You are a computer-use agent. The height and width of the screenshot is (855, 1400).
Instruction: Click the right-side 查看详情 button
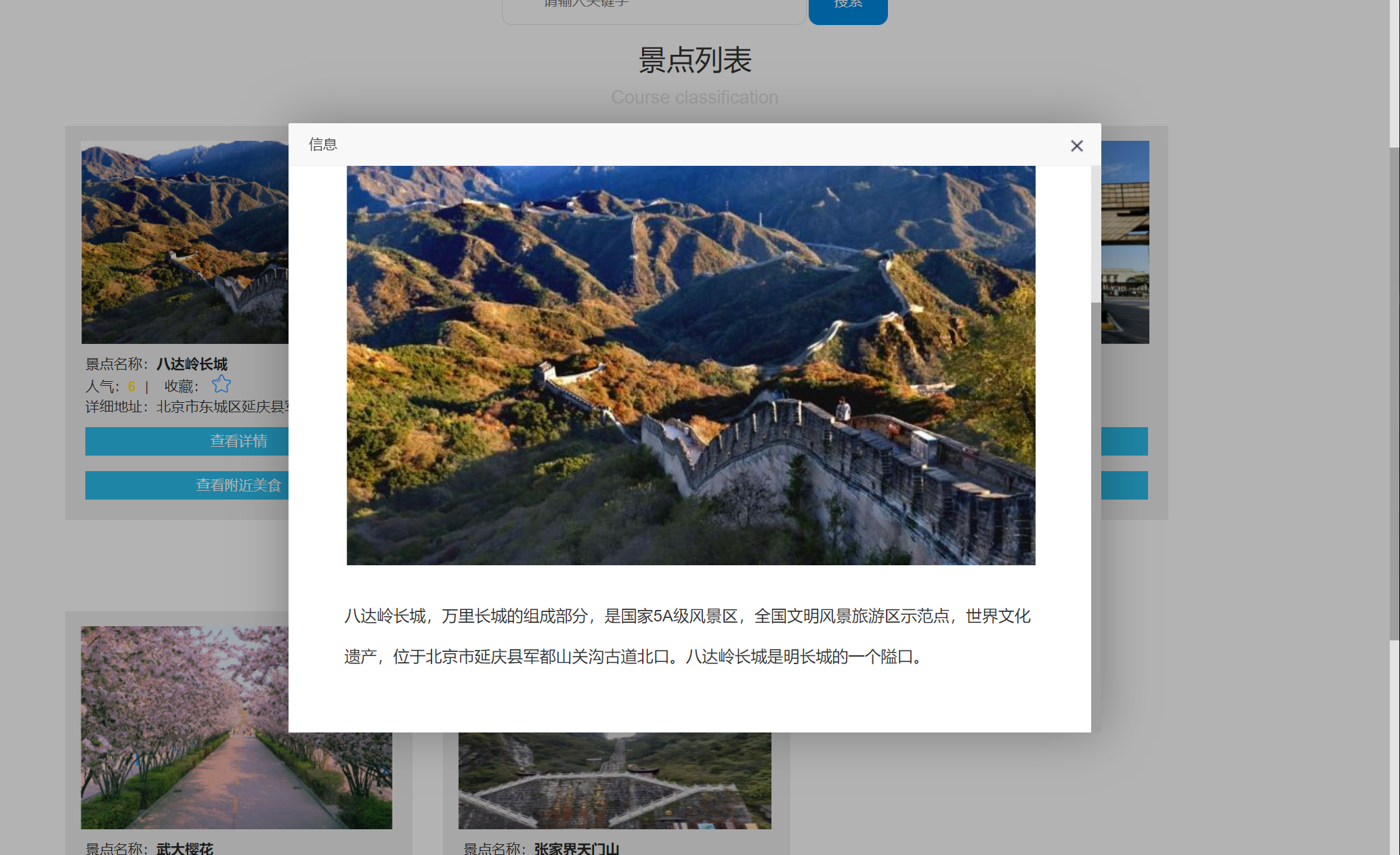tap(1124, 441)
